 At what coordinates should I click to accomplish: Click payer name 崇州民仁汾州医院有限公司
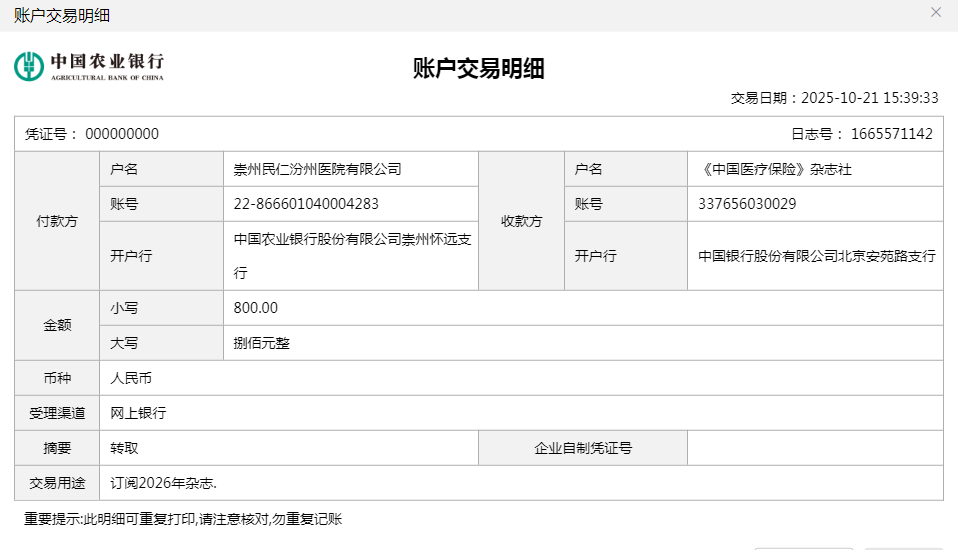click(317, 169)
